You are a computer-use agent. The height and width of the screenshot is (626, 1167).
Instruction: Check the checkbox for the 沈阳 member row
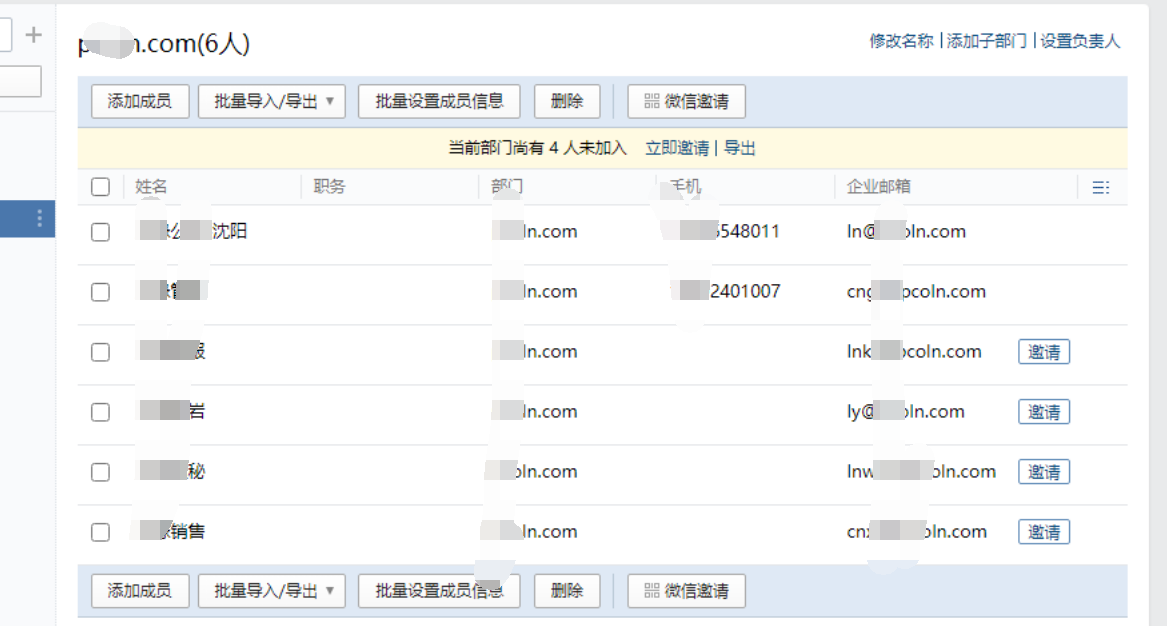(x=100, y=231)
